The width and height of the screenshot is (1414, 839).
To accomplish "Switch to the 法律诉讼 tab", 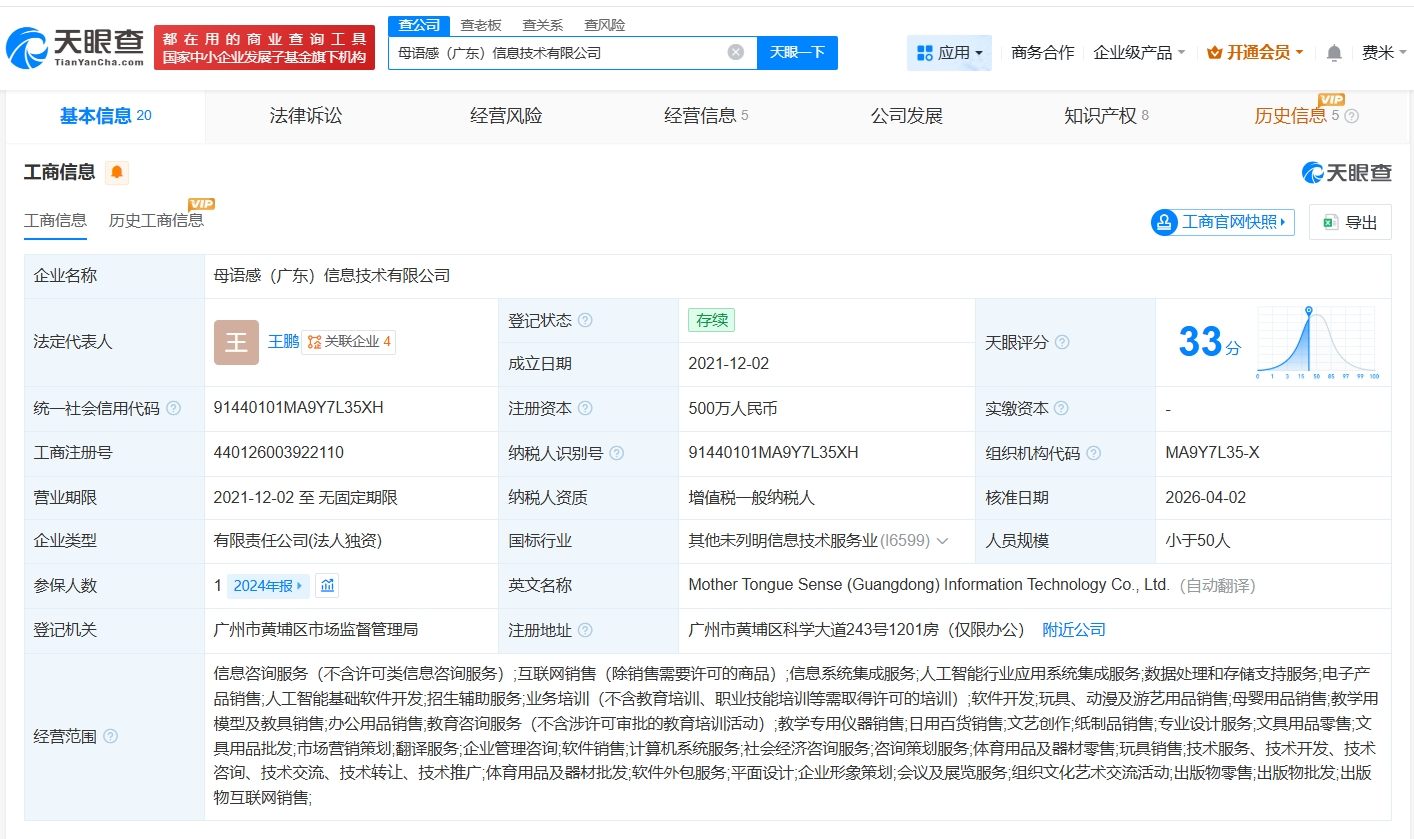I will [306, 116].
